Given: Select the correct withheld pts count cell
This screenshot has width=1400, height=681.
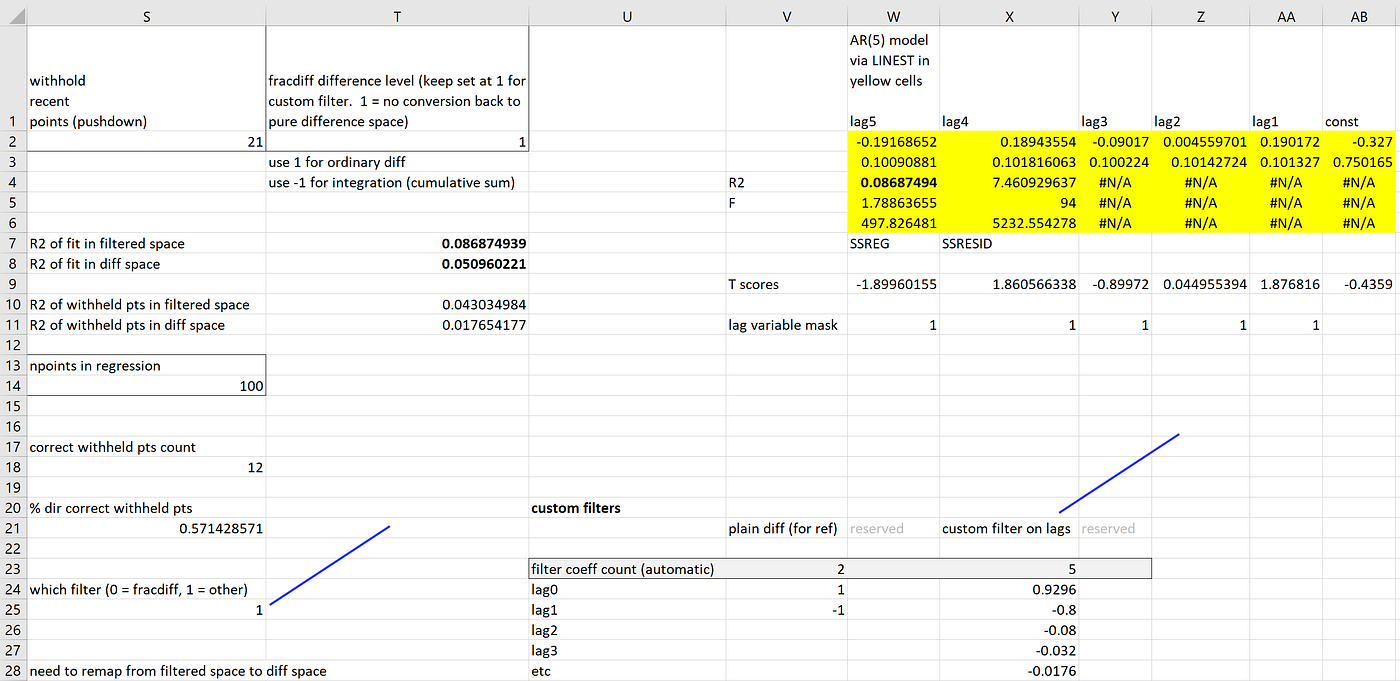Looking at the screenshot, I should point(146,467).
